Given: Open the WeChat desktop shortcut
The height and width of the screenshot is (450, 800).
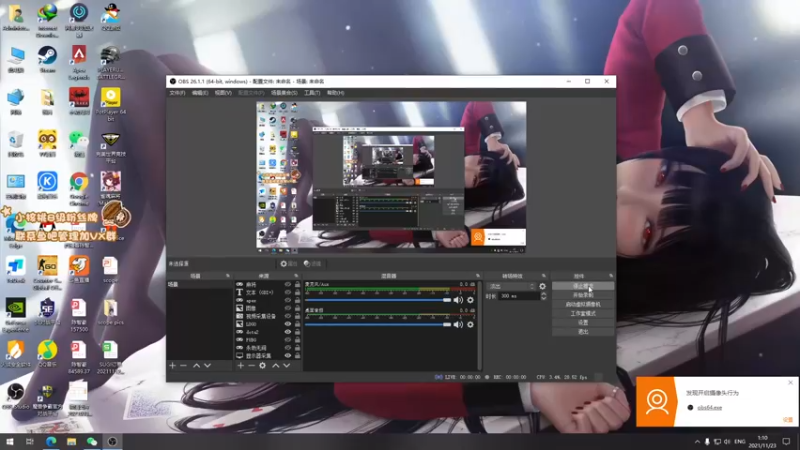Looking at the screenshot, I should click(x=79, y=144).
